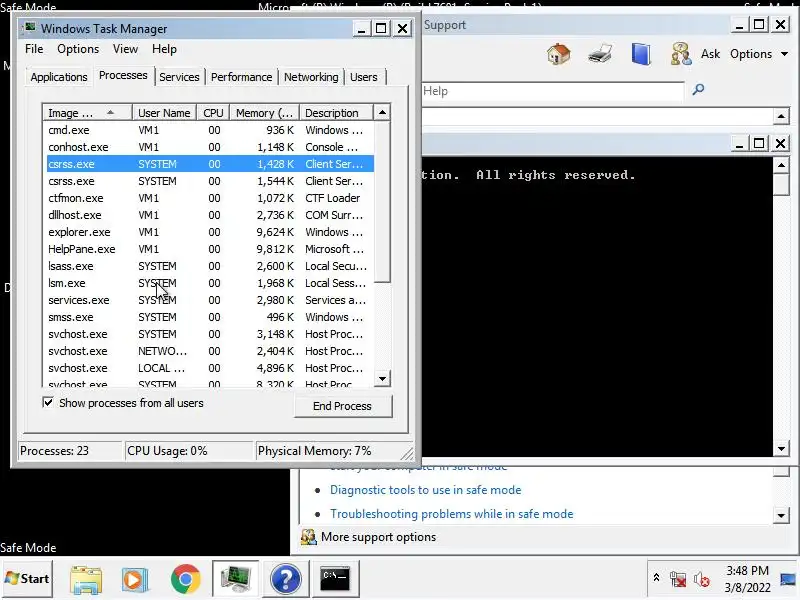Select the ctfmon.exe process

click(x=208, y=198)
